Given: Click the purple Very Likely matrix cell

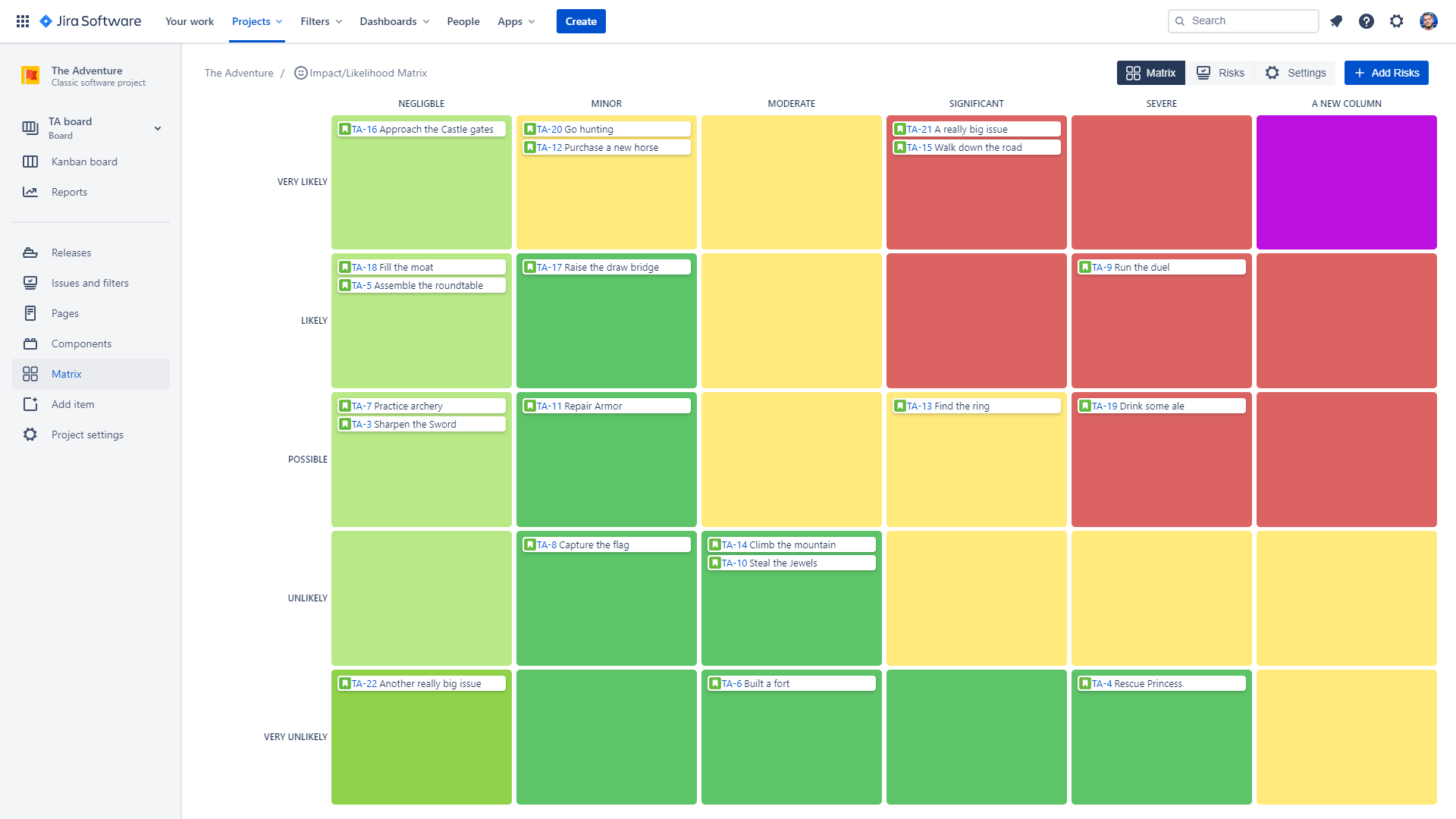Looking at the screenshot, I should 1346,182.
